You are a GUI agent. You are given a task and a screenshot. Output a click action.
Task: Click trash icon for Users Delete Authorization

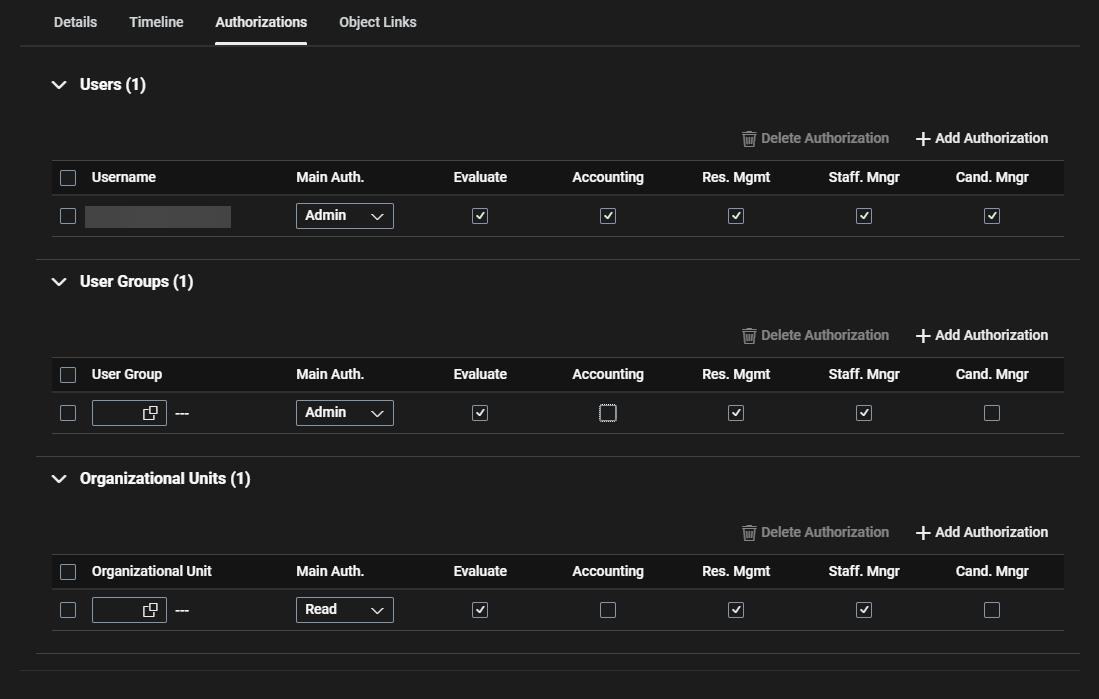pyautogui.click(x=749, y=139)
